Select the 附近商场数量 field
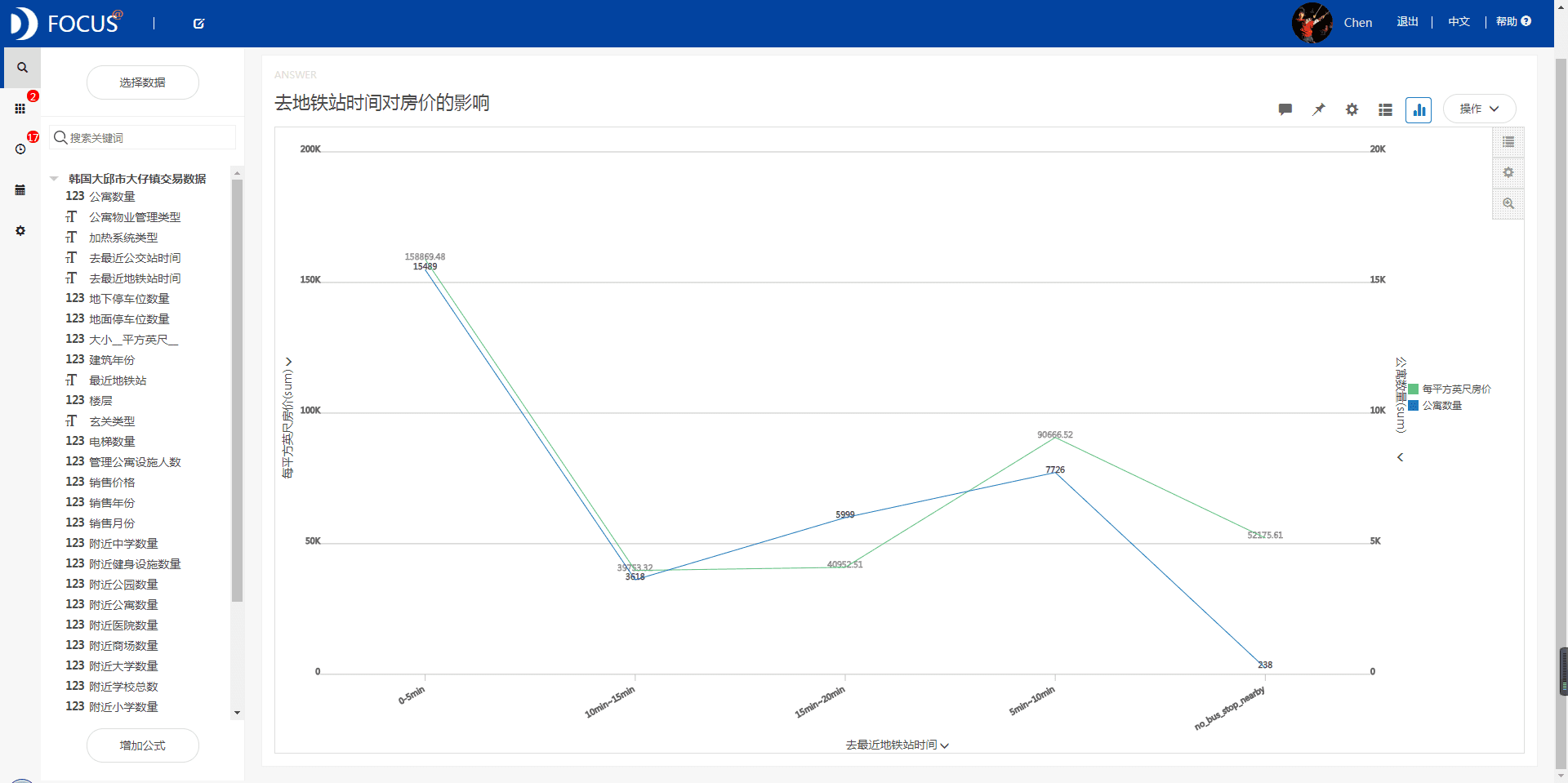This screenshot has height=783, width=1568. click(123, 646)
